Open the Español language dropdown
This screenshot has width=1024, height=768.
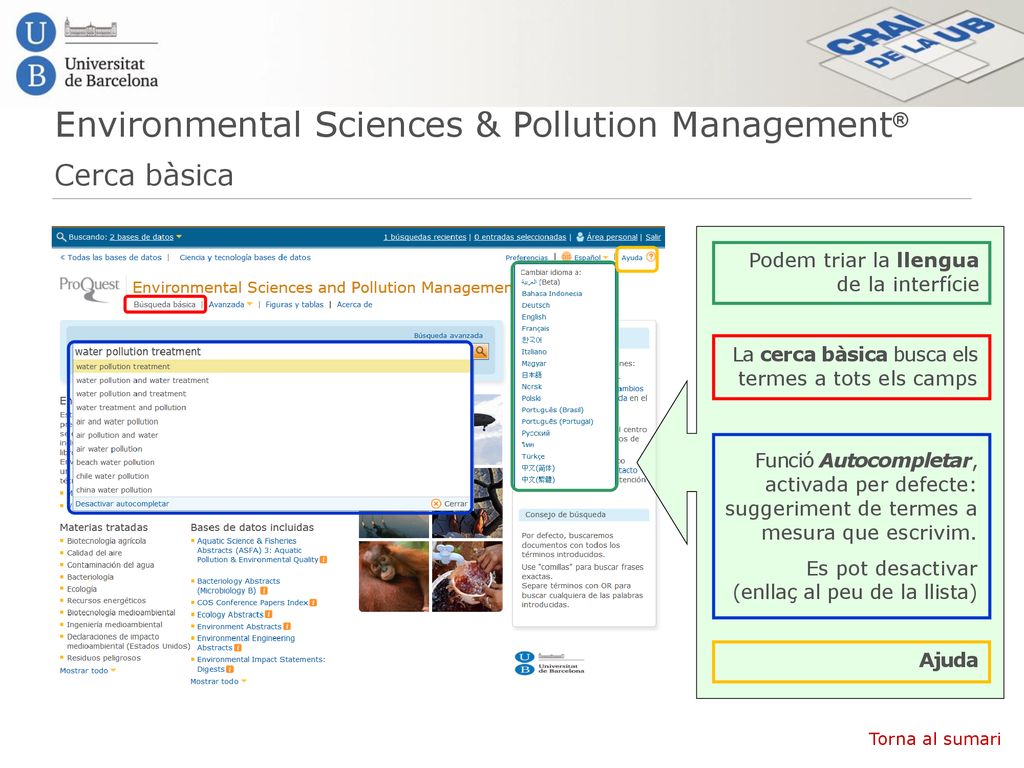591,257
